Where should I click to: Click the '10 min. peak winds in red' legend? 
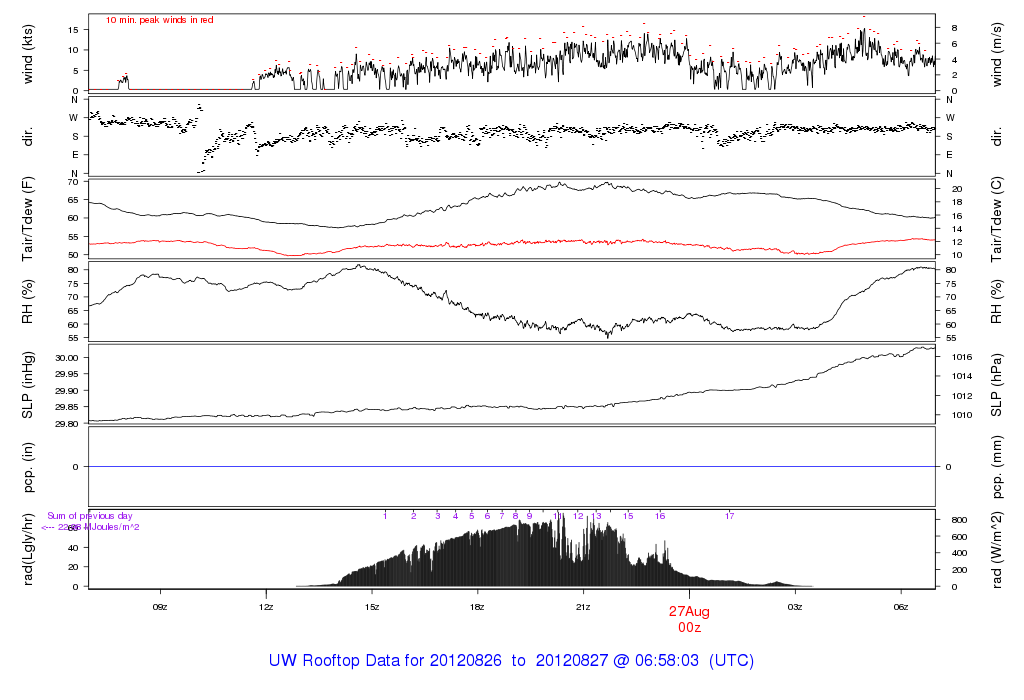(160, 20)
